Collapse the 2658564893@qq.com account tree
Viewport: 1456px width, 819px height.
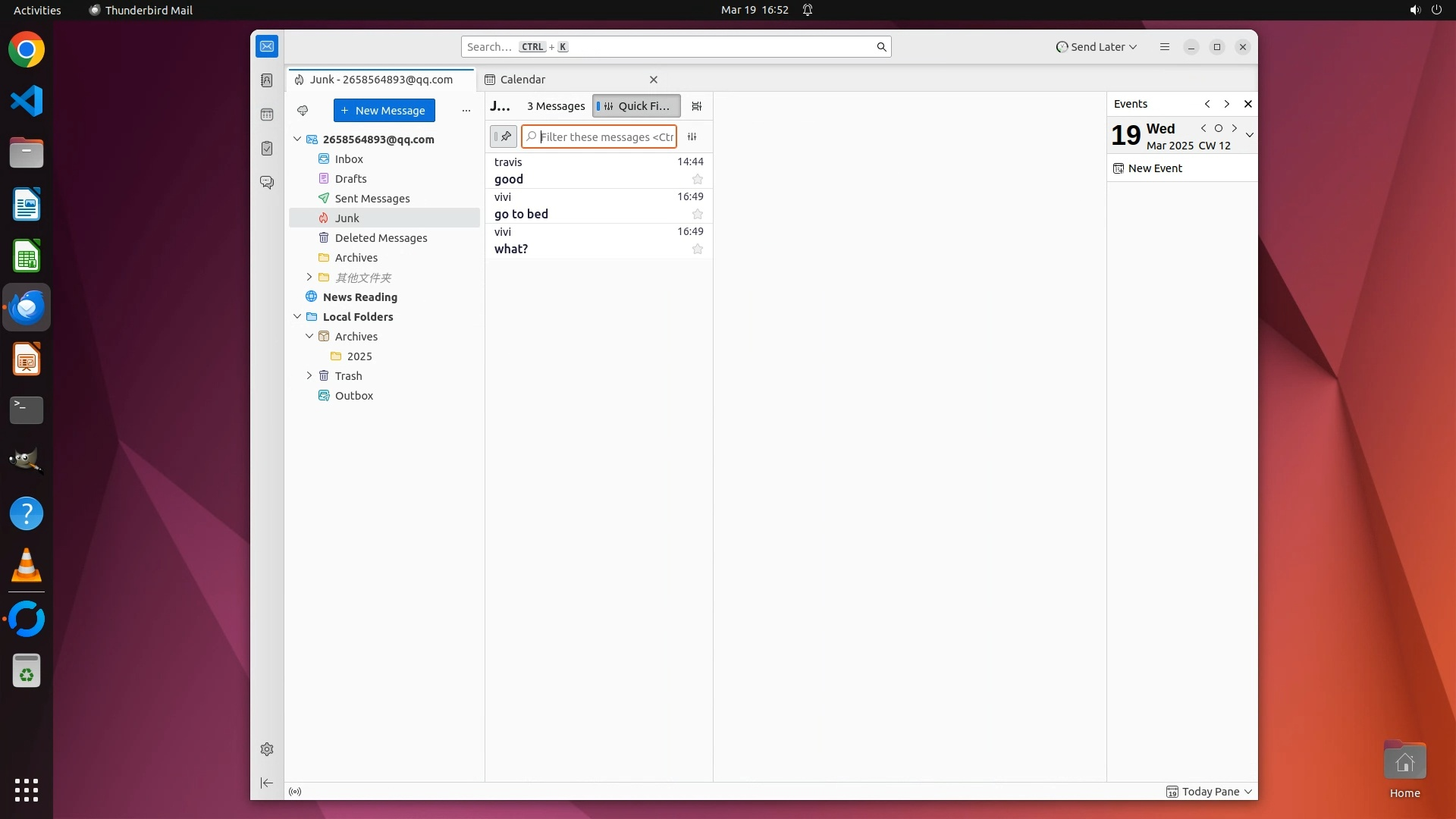point(297,140)
